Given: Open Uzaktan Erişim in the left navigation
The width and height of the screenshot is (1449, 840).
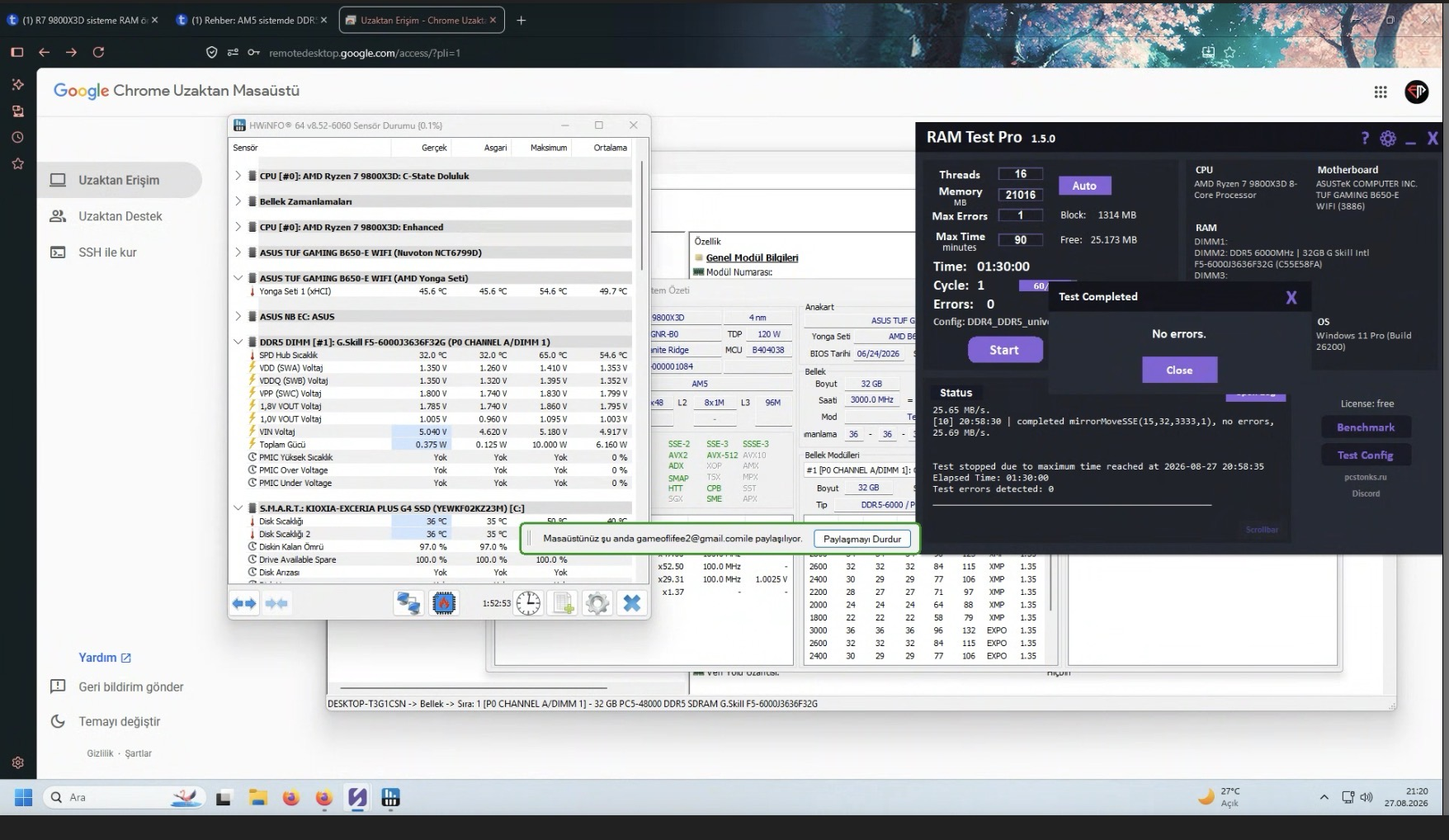Looking at the screenshot, I should click(120, 180).
